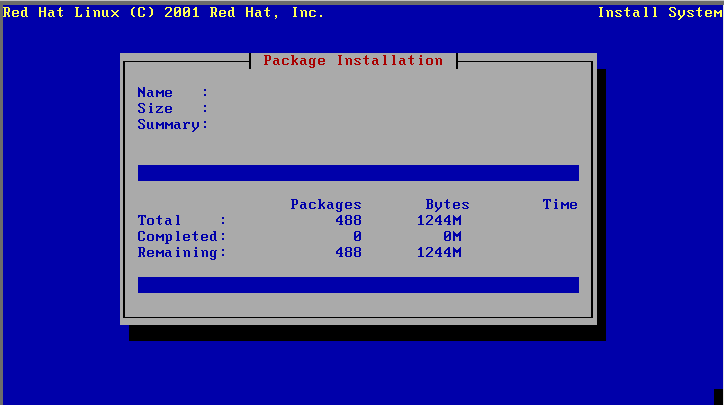Click the Red Hat Linux copyright header text
The height and width of the screenshot is (405, 724).
coord(163,13)
